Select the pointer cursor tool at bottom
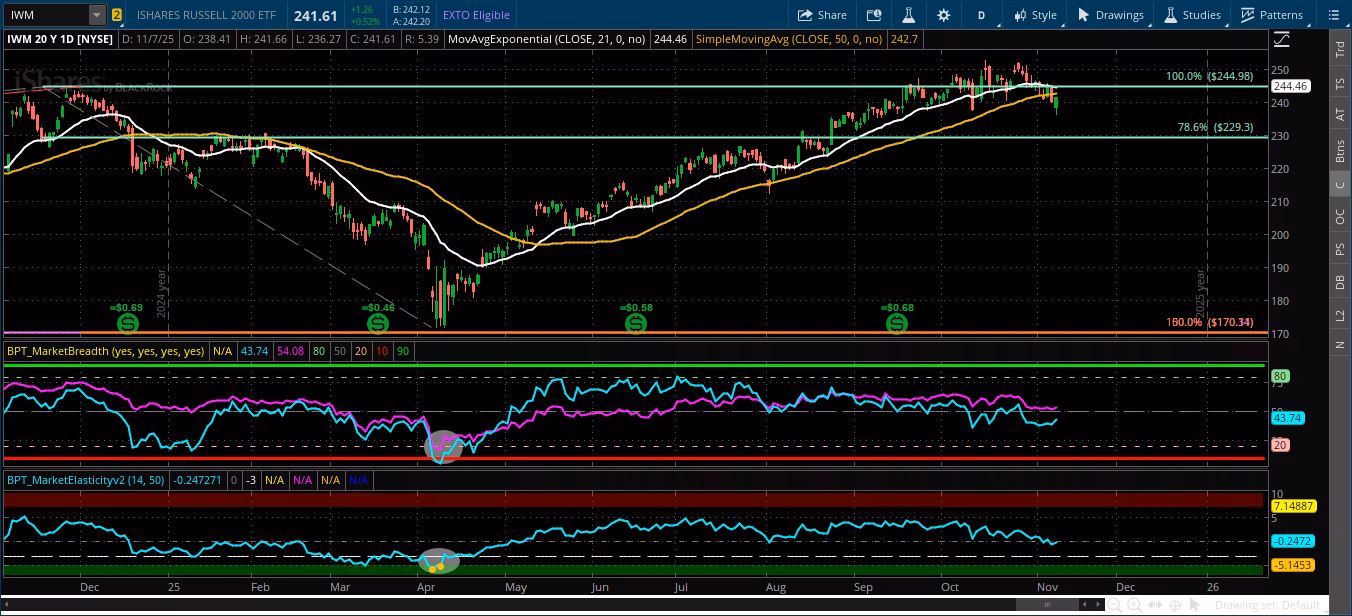This screenshot has width=1352, height=616. tap(1195, 604)
